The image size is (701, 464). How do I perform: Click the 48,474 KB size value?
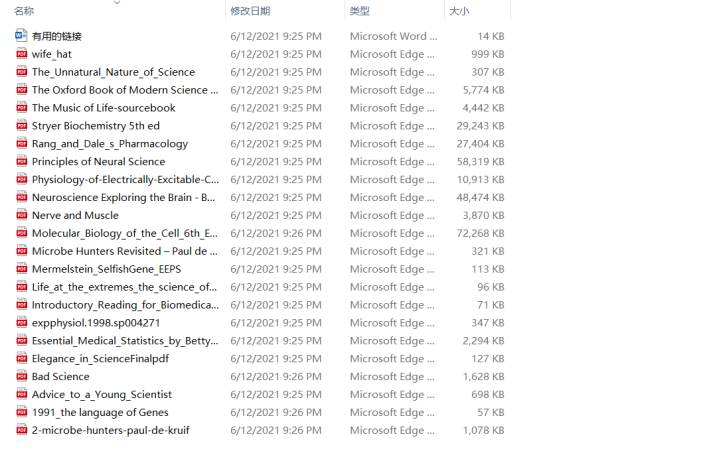(x=480, y=197)
